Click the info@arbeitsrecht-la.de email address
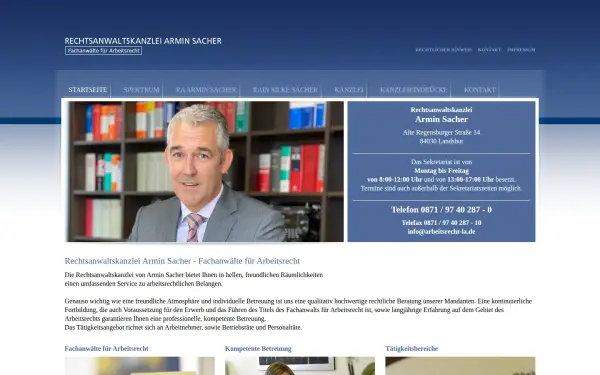This screenshot has height=375, width=600. tap(441, 232)
